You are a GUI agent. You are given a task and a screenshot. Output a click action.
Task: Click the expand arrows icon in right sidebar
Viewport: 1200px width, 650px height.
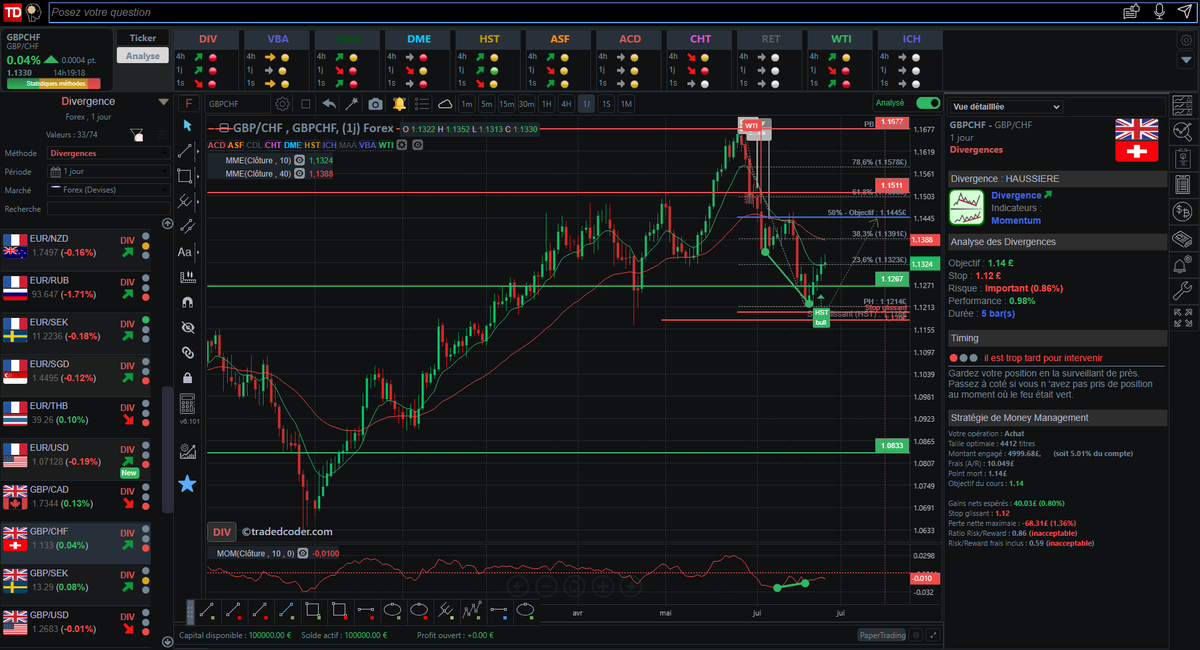(1183, 318)
